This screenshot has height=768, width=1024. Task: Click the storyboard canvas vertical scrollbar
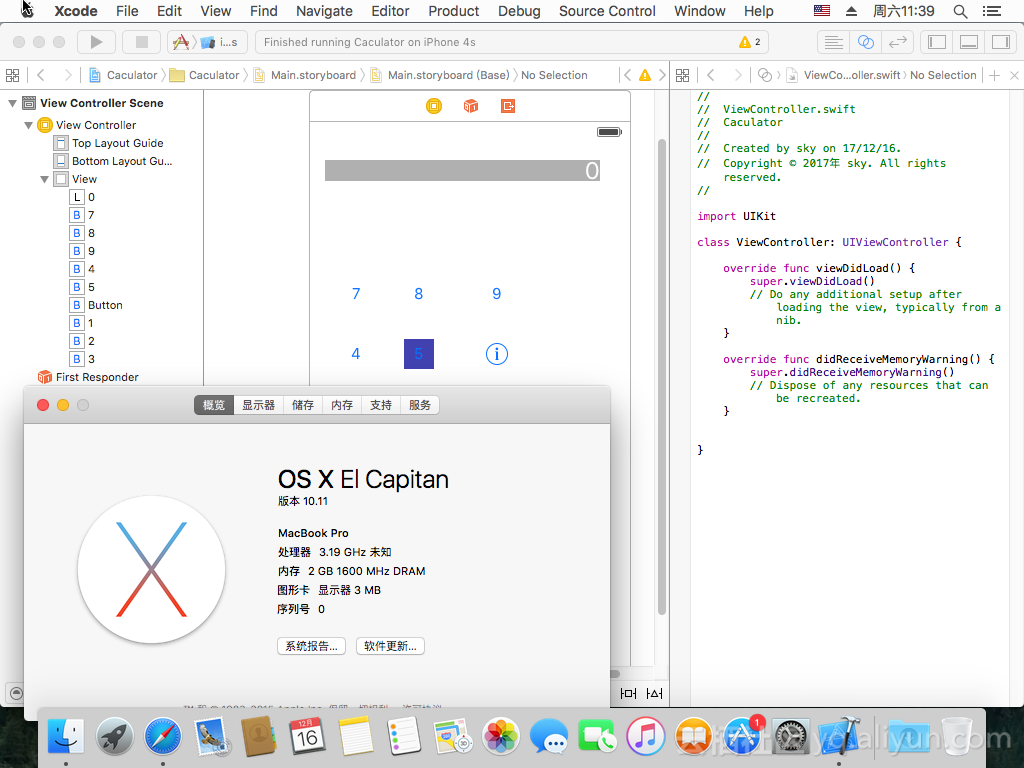(662, 376)
